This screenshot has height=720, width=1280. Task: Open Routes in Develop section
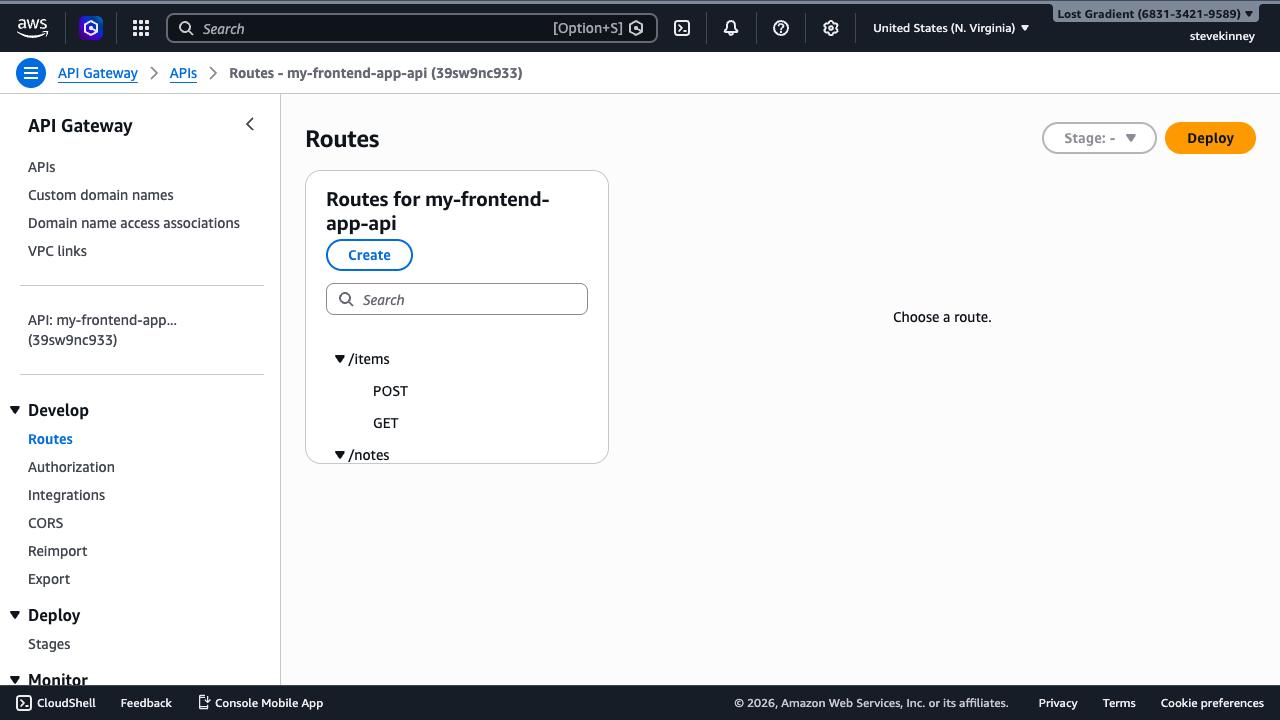tap(50, 439)
